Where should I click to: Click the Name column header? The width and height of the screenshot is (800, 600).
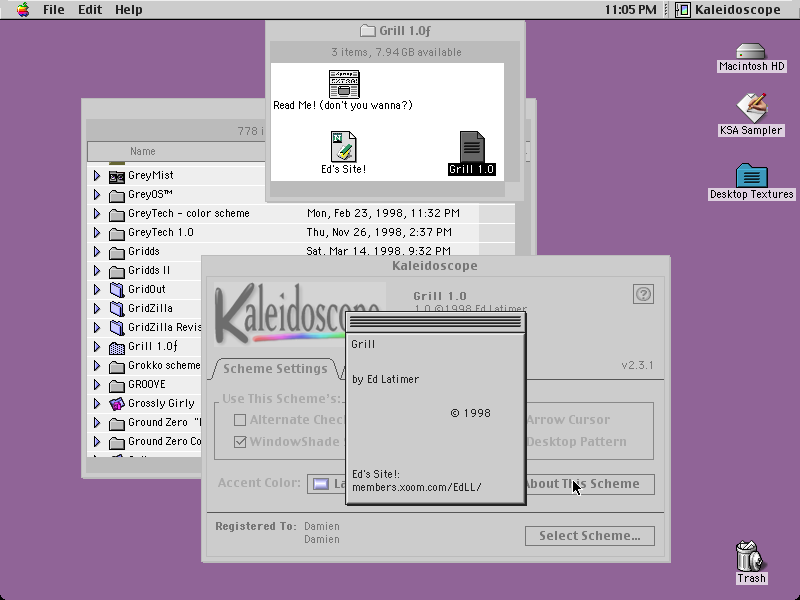point(142,152)
